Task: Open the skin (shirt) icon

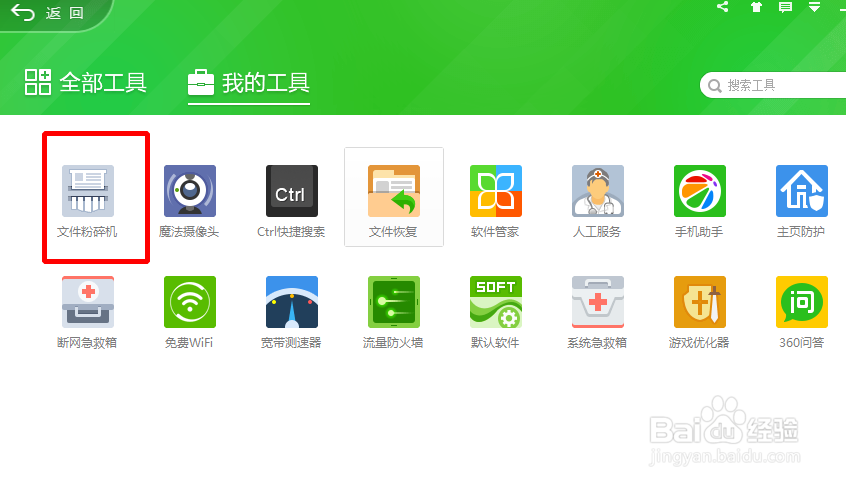Action: click(756, 6)
